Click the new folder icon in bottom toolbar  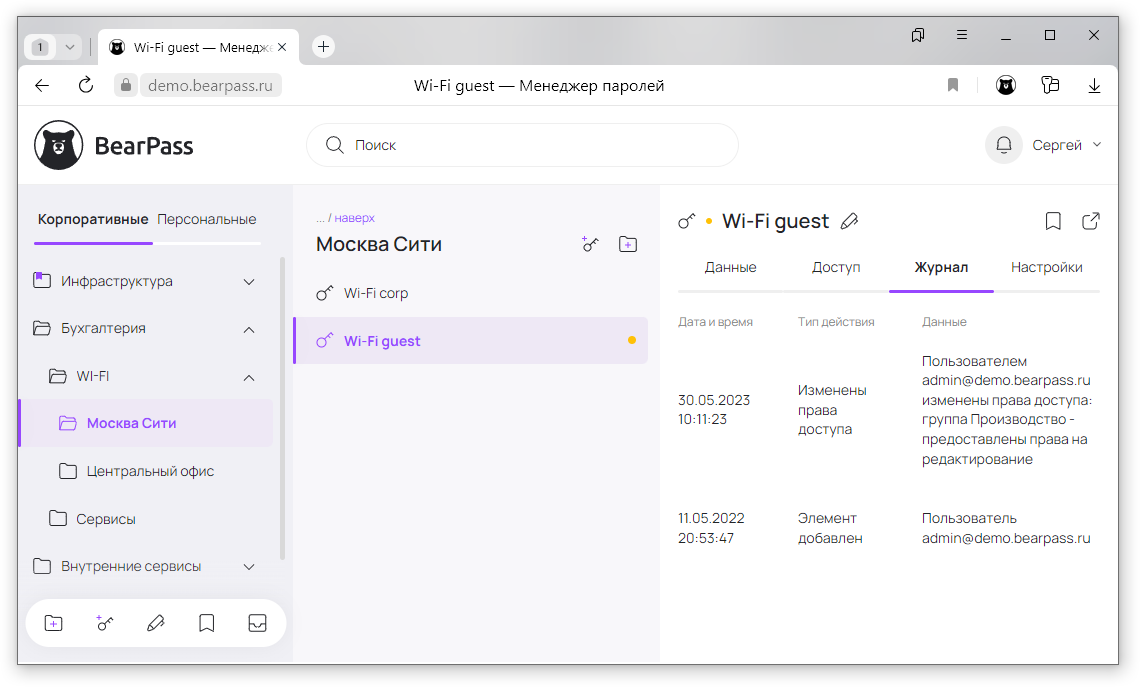[x=54, y=623]
